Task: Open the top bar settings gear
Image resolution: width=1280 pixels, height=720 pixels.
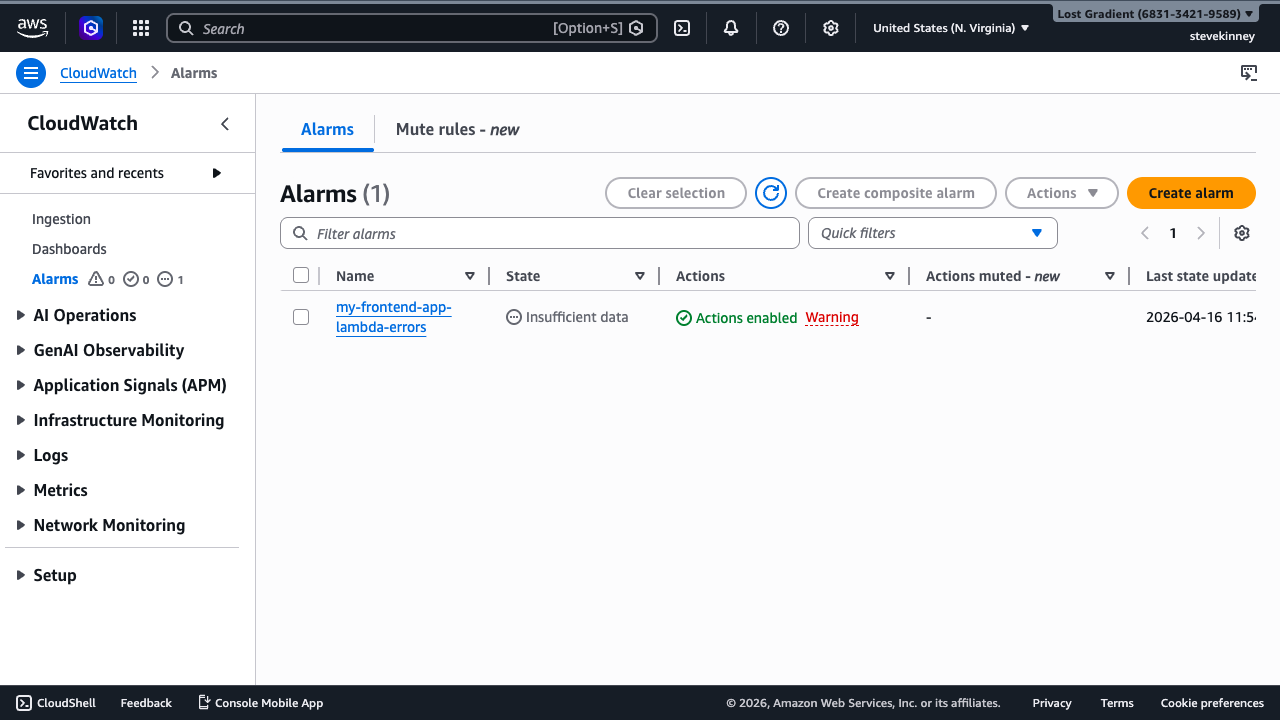Action: coord(830,28)
